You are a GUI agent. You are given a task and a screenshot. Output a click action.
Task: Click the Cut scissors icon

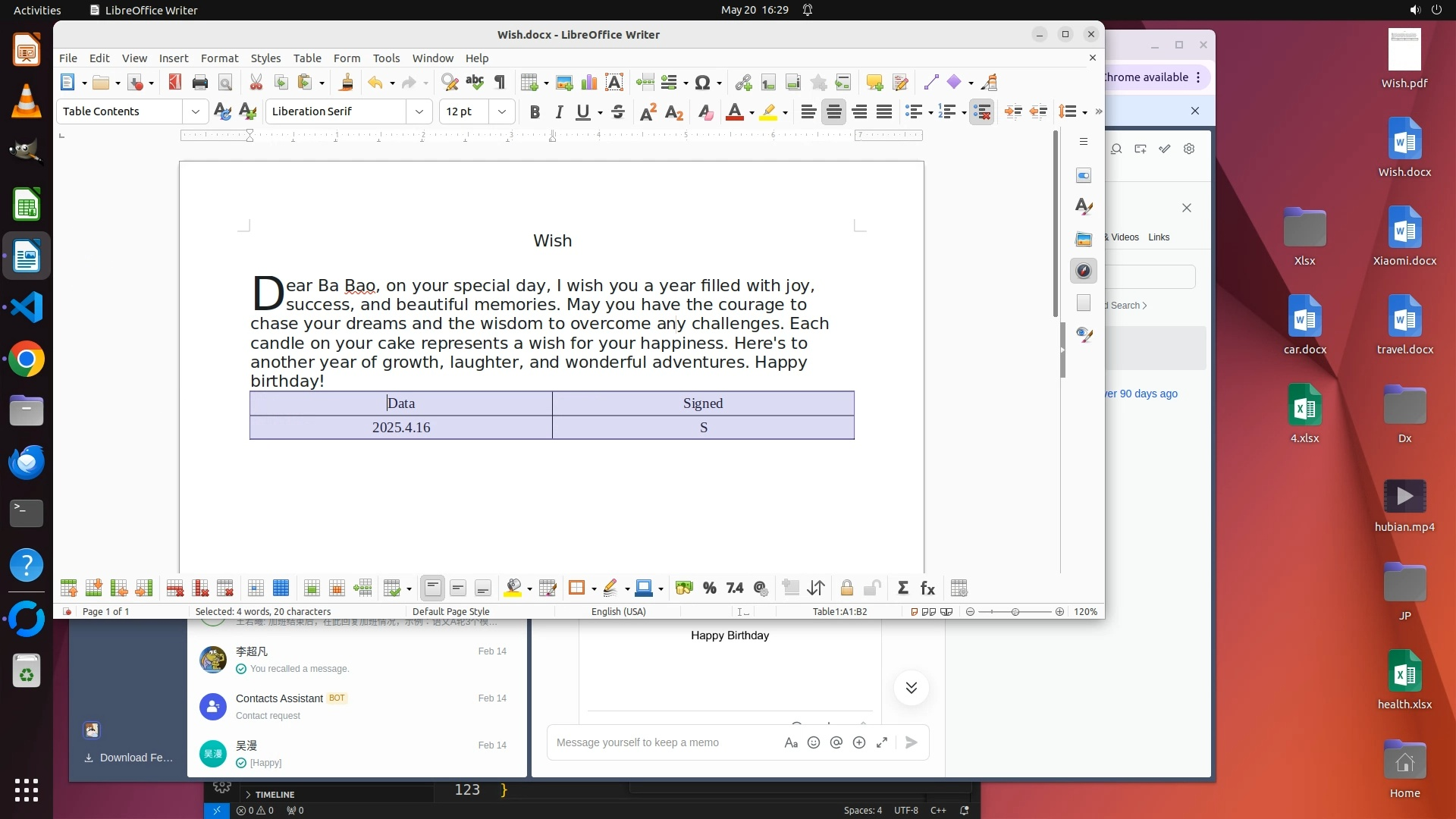pos(256,83)
